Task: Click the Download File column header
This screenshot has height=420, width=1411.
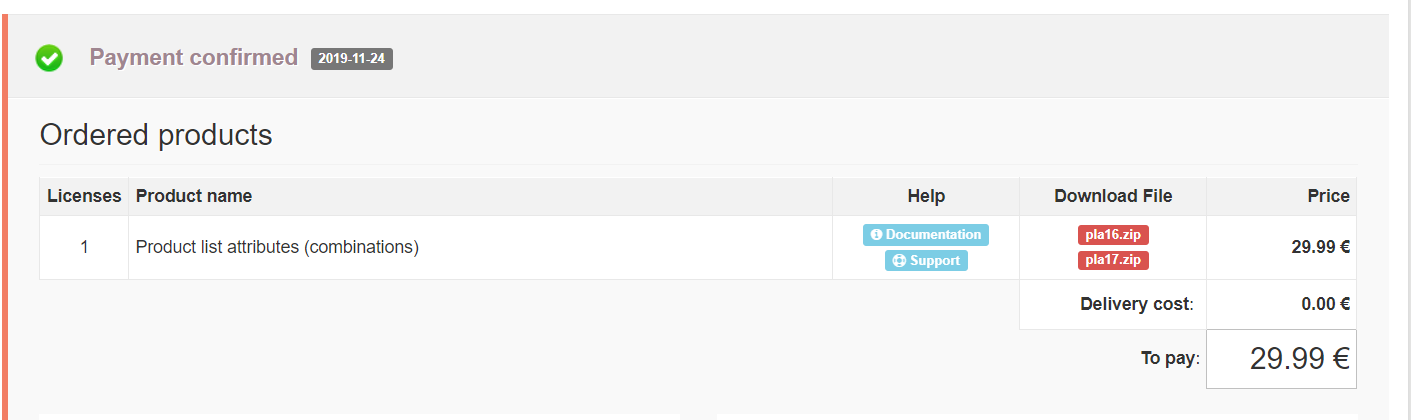Action: click(1113, 196)
